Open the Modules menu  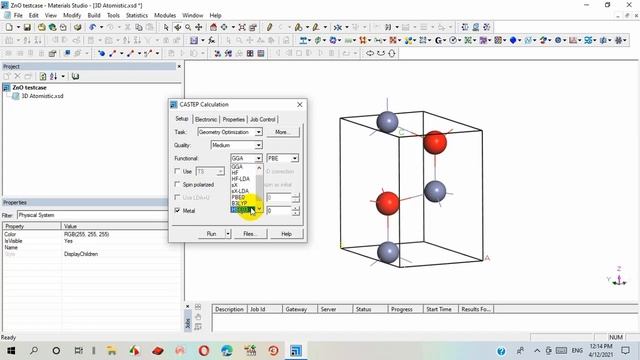tap(165, 16)
